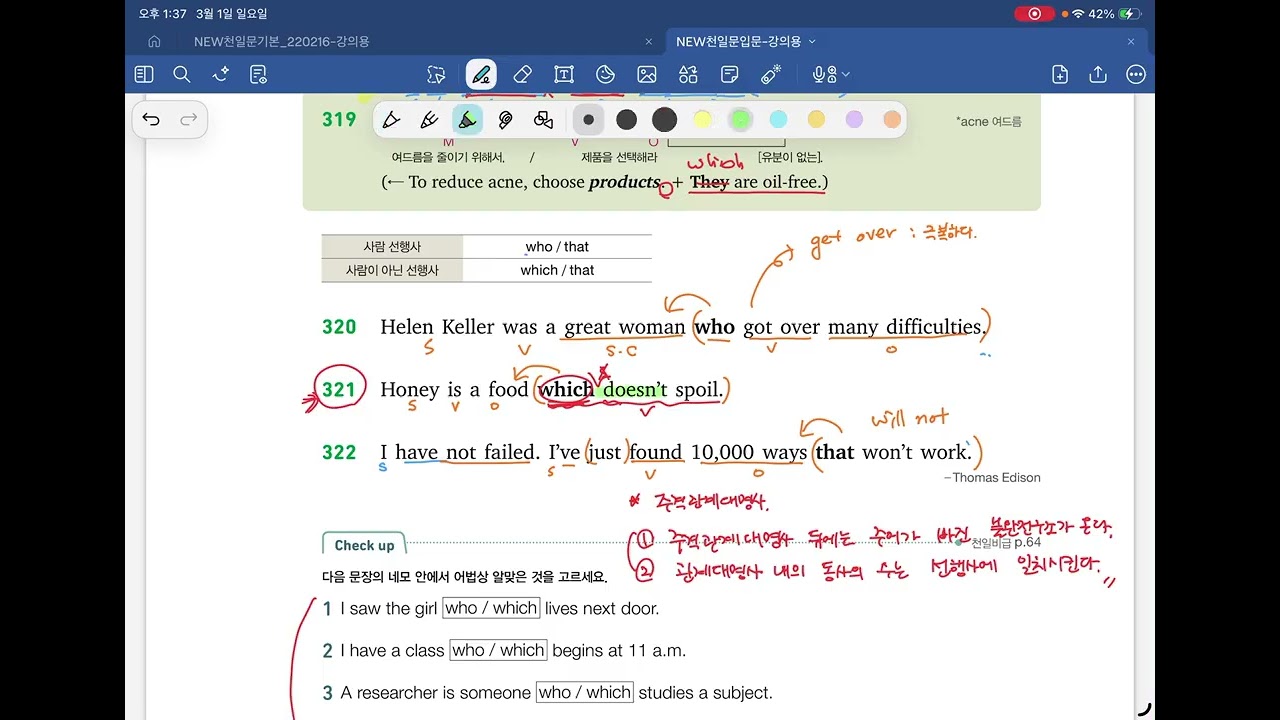This screenshot has width=1280, height=720.
Task: Tap "who / which" box in question 3
Action: tap(585, 692)
